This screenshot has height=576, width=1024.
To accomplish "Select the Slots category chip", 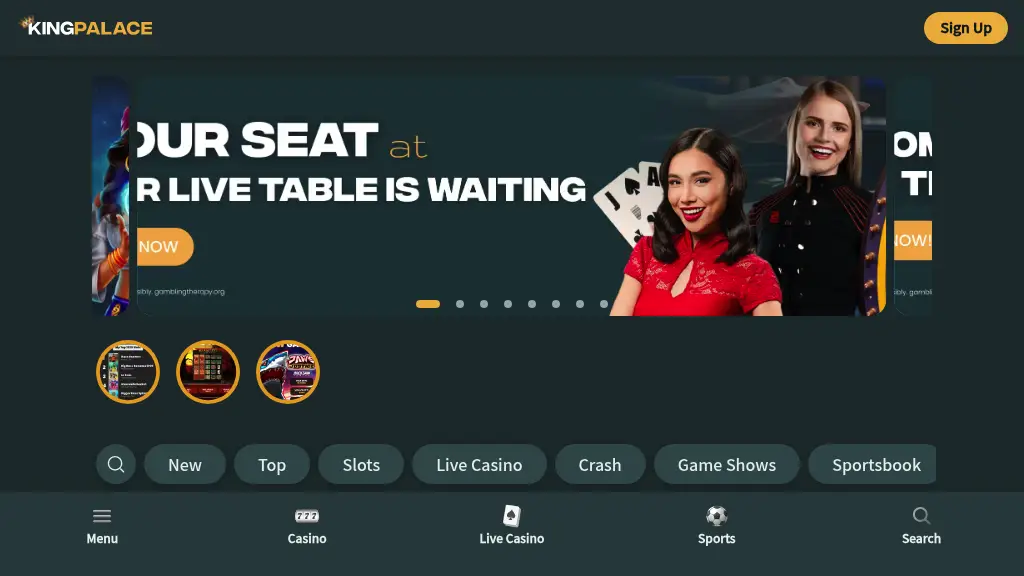I will pyautogui.click(x=361, y=464).
